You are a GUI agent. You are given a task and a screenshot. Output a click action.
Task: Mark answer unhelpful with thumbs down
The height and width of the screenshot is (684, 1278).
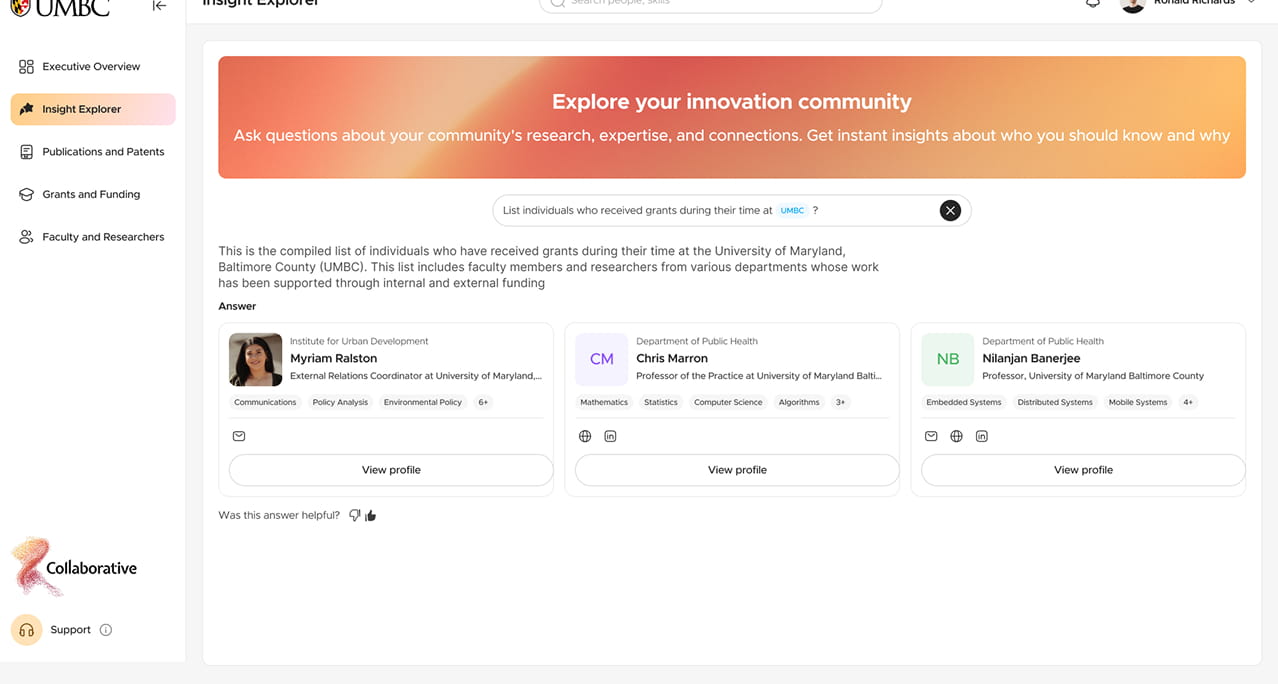[x=355, y=516]
